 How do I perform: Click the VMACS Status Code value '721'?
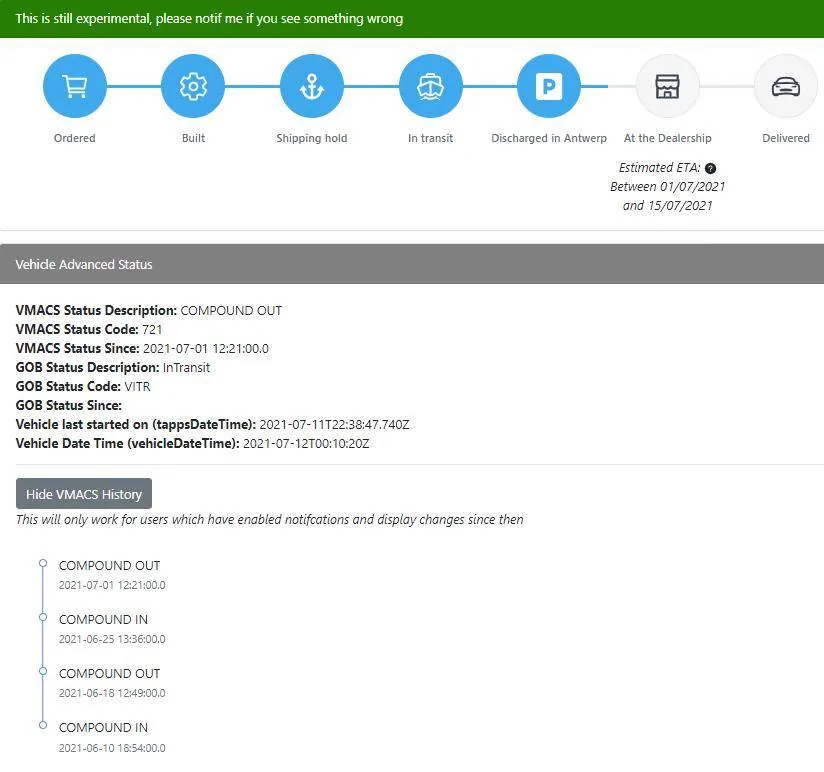pyautogui.click(x=152, y=330)
